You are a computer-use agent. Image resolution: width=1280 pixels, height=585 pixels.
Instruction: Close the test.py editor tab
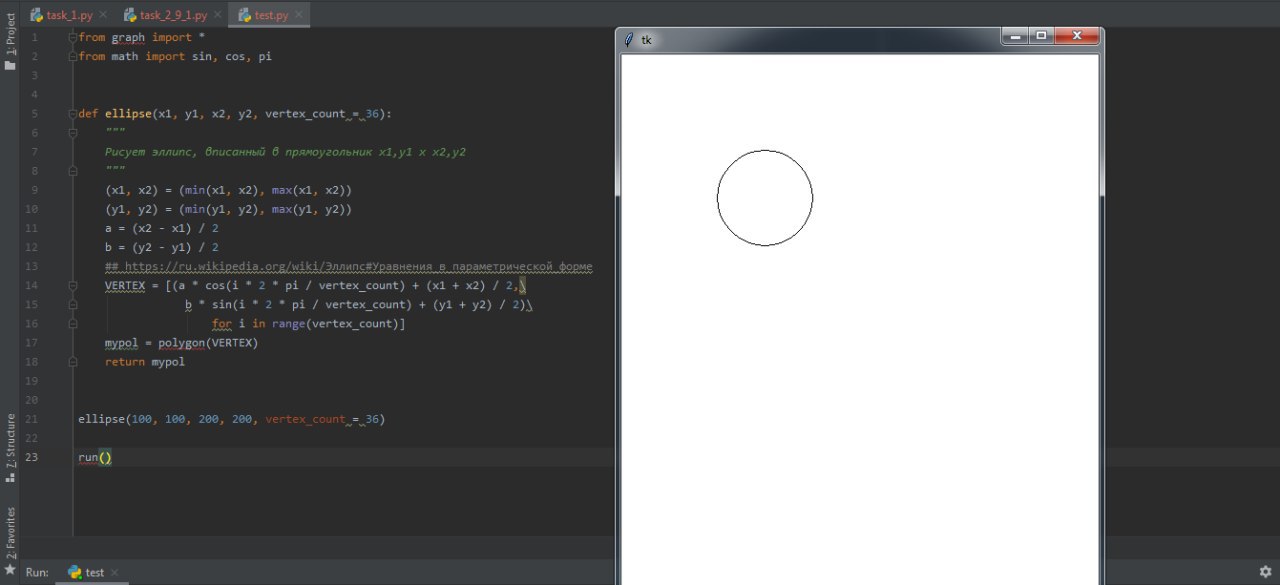(298, 16)
